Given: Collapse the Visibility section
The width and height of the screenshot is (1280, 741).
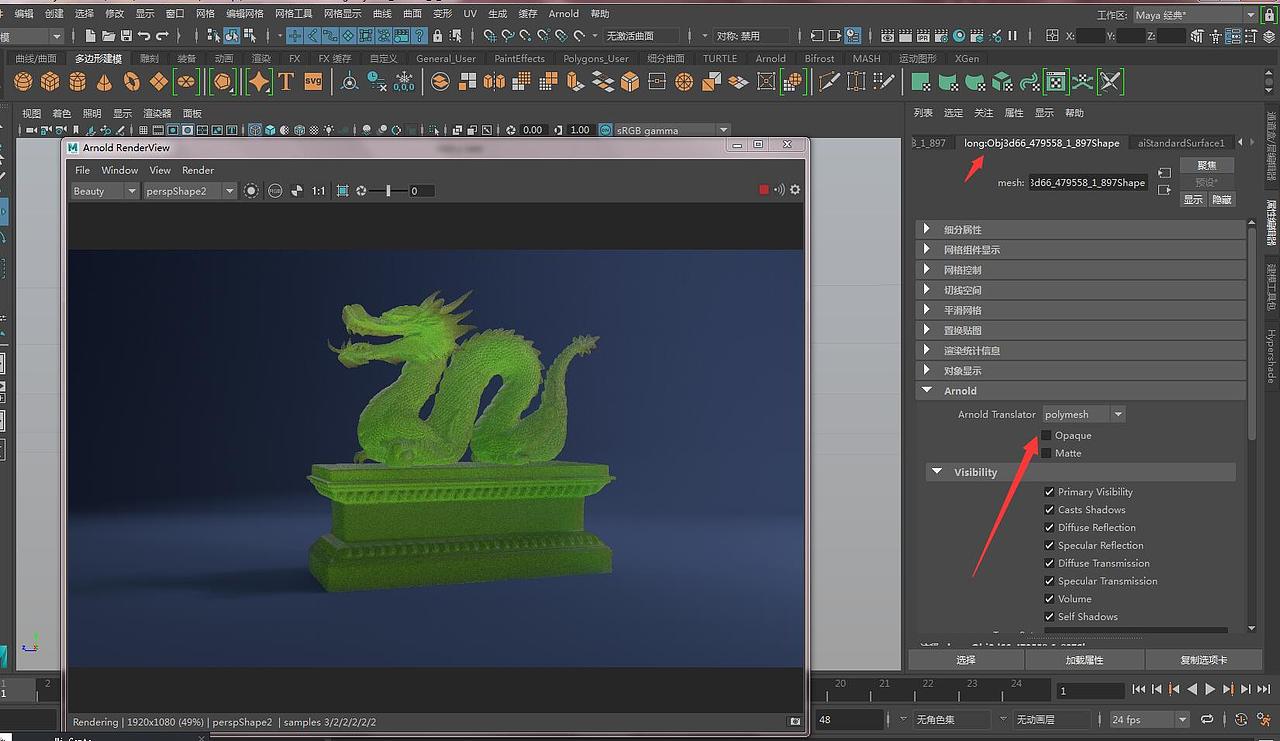Looking at the screenshot, I should point(1081,472).
